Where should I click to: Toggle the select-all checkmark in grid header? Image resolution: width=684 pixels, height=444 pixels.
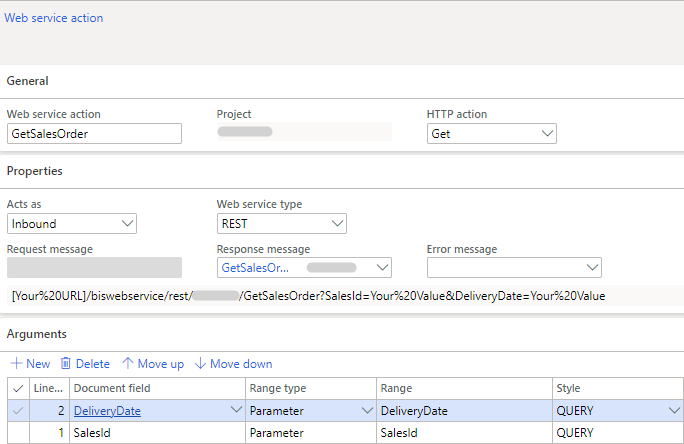pos(17,388)
